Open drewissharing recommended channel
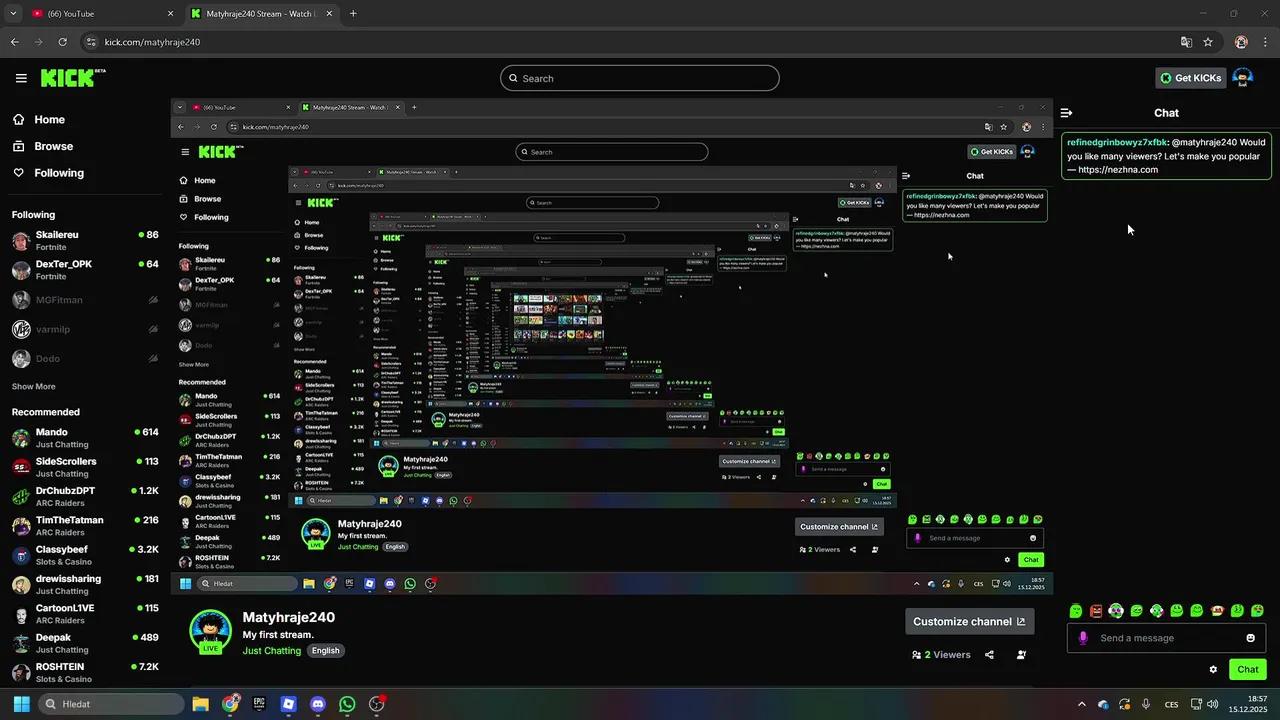 84,584
